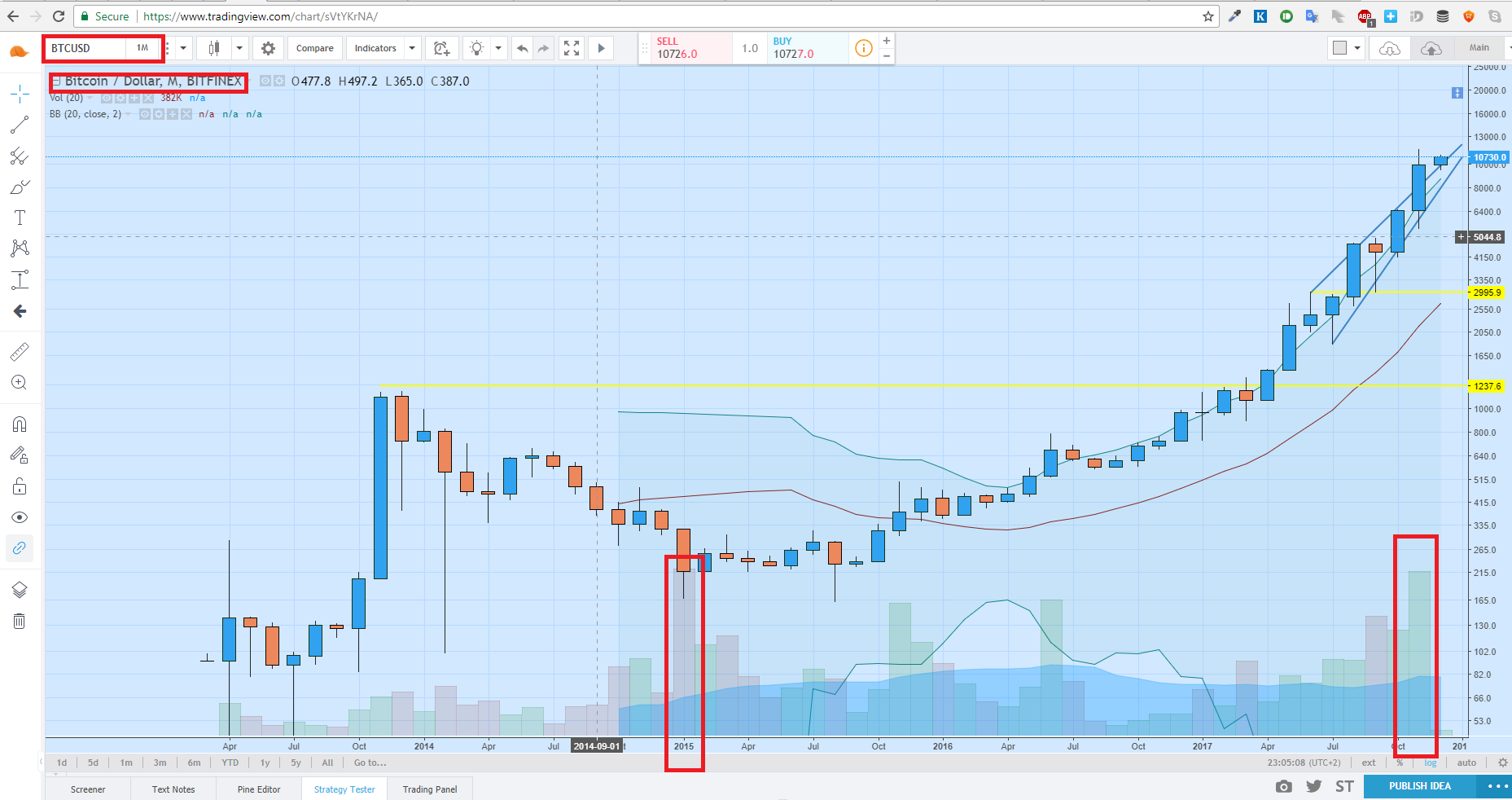Open the Pine Editor tab
1512x800 pixels.
coord(259,789)
